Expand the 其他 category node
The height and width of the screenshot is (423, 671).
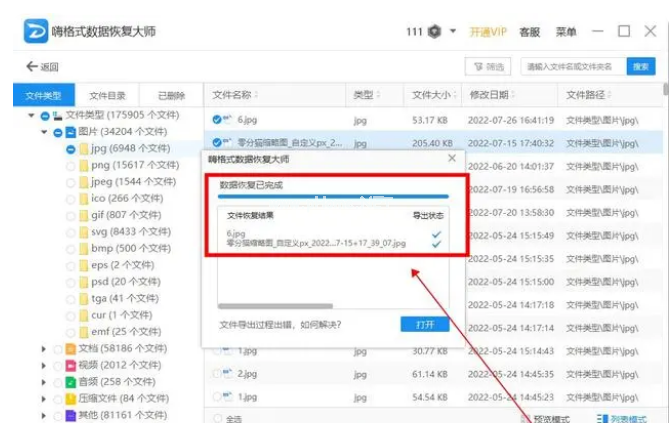[x=44, y=415]
